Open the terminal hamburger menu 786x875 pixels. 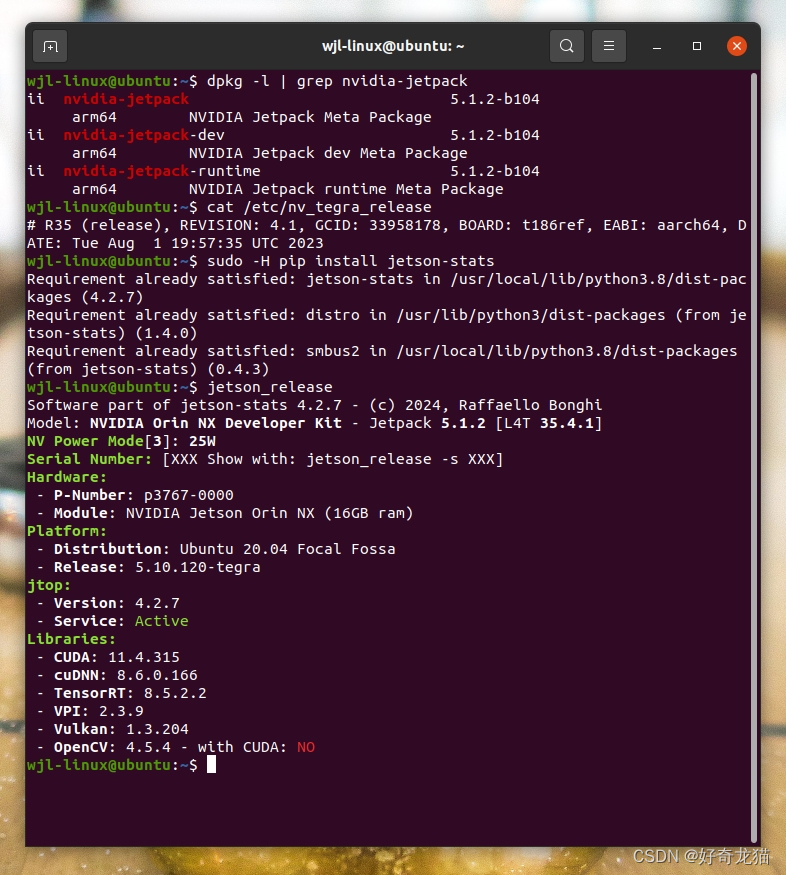point(609,46)
